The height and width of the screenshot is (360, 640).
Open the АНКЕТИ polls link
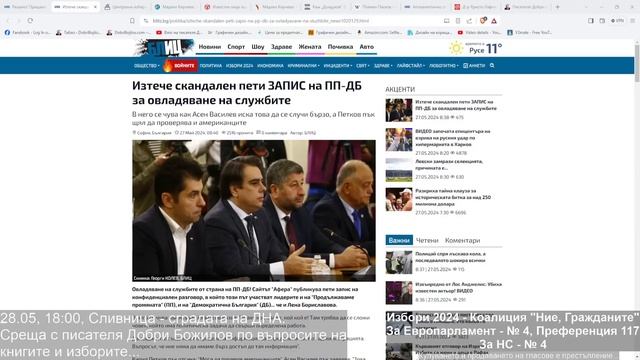(474, 65)
